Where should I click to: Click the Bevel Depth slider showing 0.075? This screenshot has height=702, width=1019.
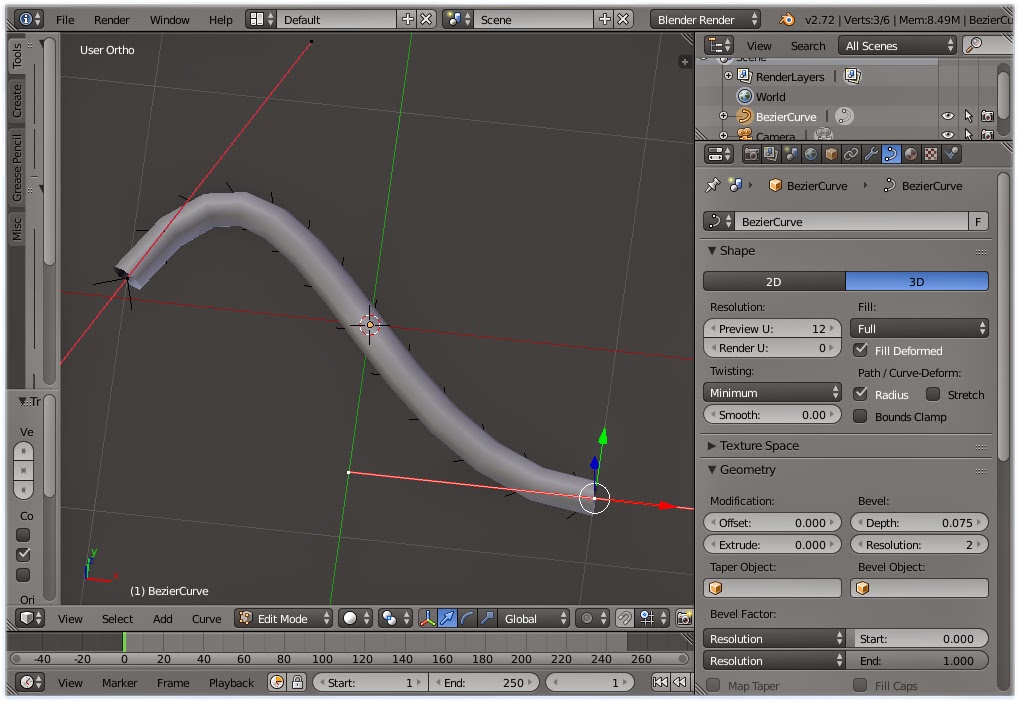(x=918, y=522)
